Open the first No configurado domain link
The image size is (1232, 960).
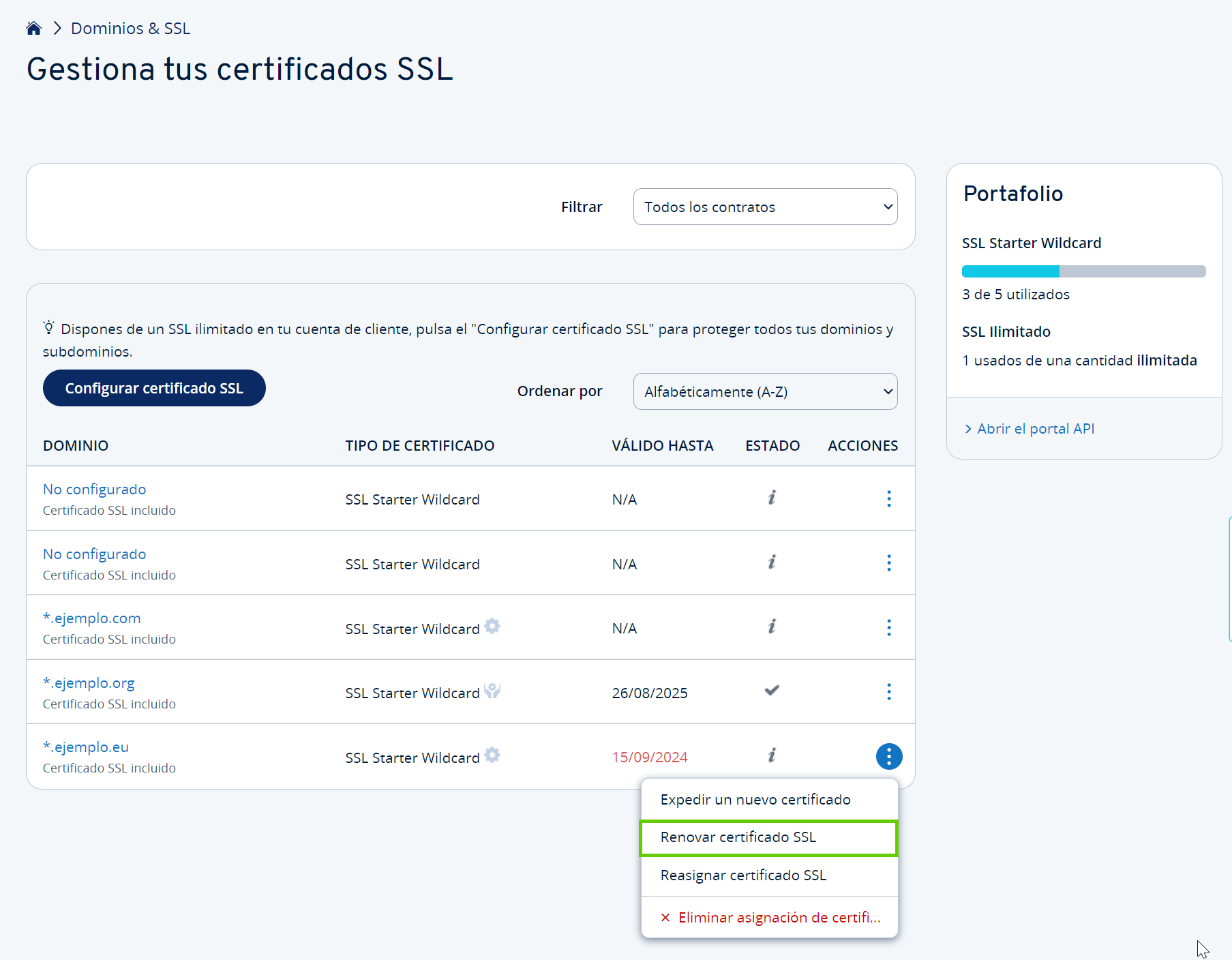click(x=94, y=489)
